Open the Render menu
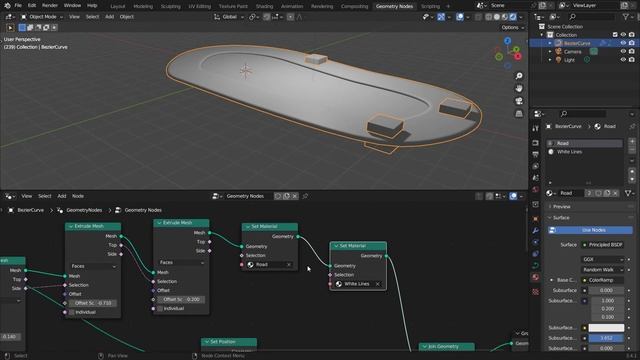Viewport: 640px width, 360px height. (50, 6)
